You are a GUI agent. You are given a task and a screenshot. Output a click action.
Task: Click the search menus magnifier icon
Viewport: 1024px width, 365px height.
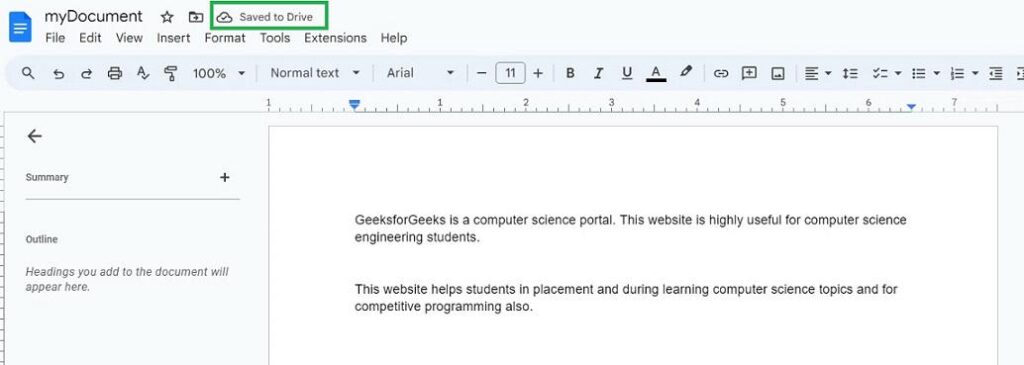coord(28,73)
